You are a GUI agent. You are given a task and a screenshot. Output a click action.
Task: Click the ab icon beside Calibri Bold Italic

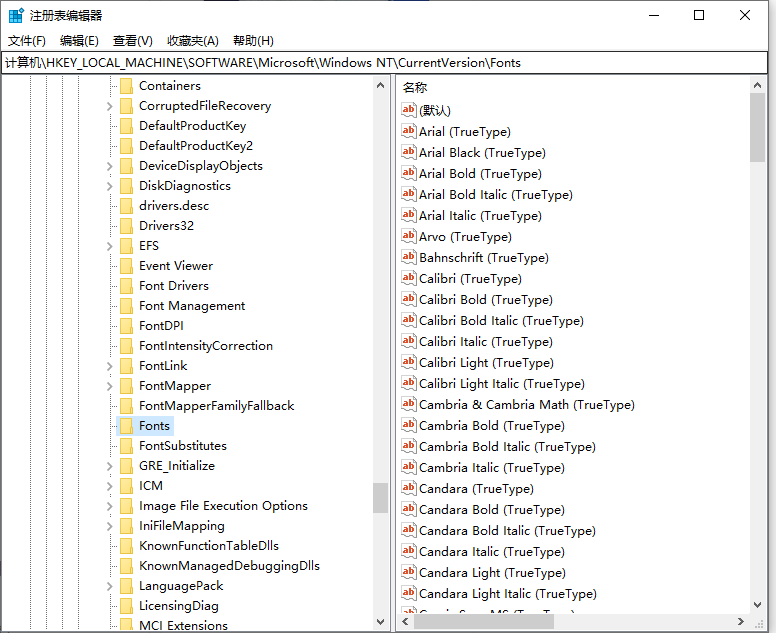pyautogui.click(x=408, y=320)
